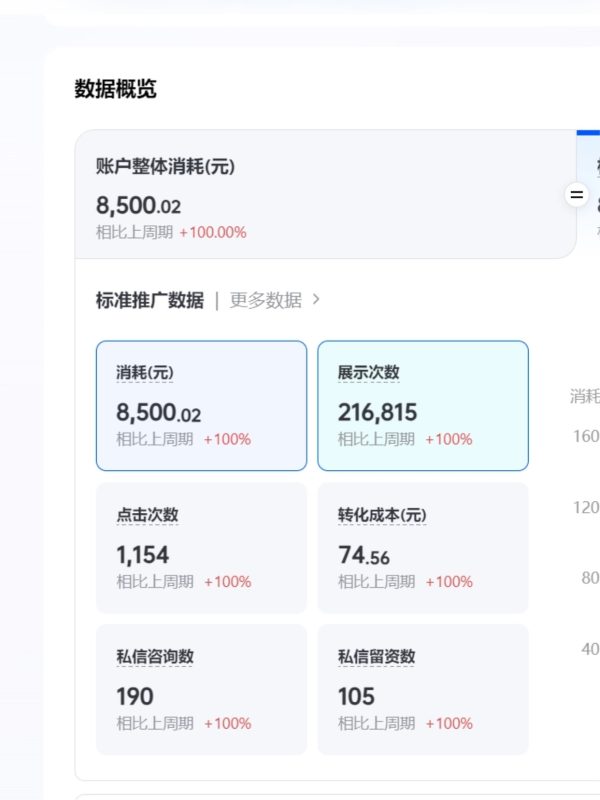This screenshot has height=800, width=600.
Task: Click the 数据概览 section heading
Action: pyautogui.click(x=115, y=89)
